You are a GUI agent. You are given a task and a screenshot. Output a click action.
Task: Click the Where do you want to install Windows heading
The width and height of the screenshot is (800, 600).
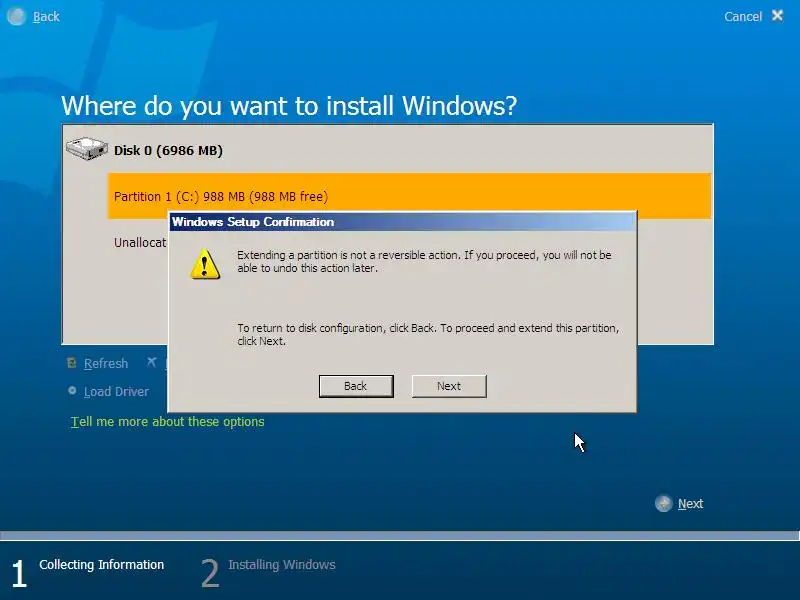[x=289, y=106]
